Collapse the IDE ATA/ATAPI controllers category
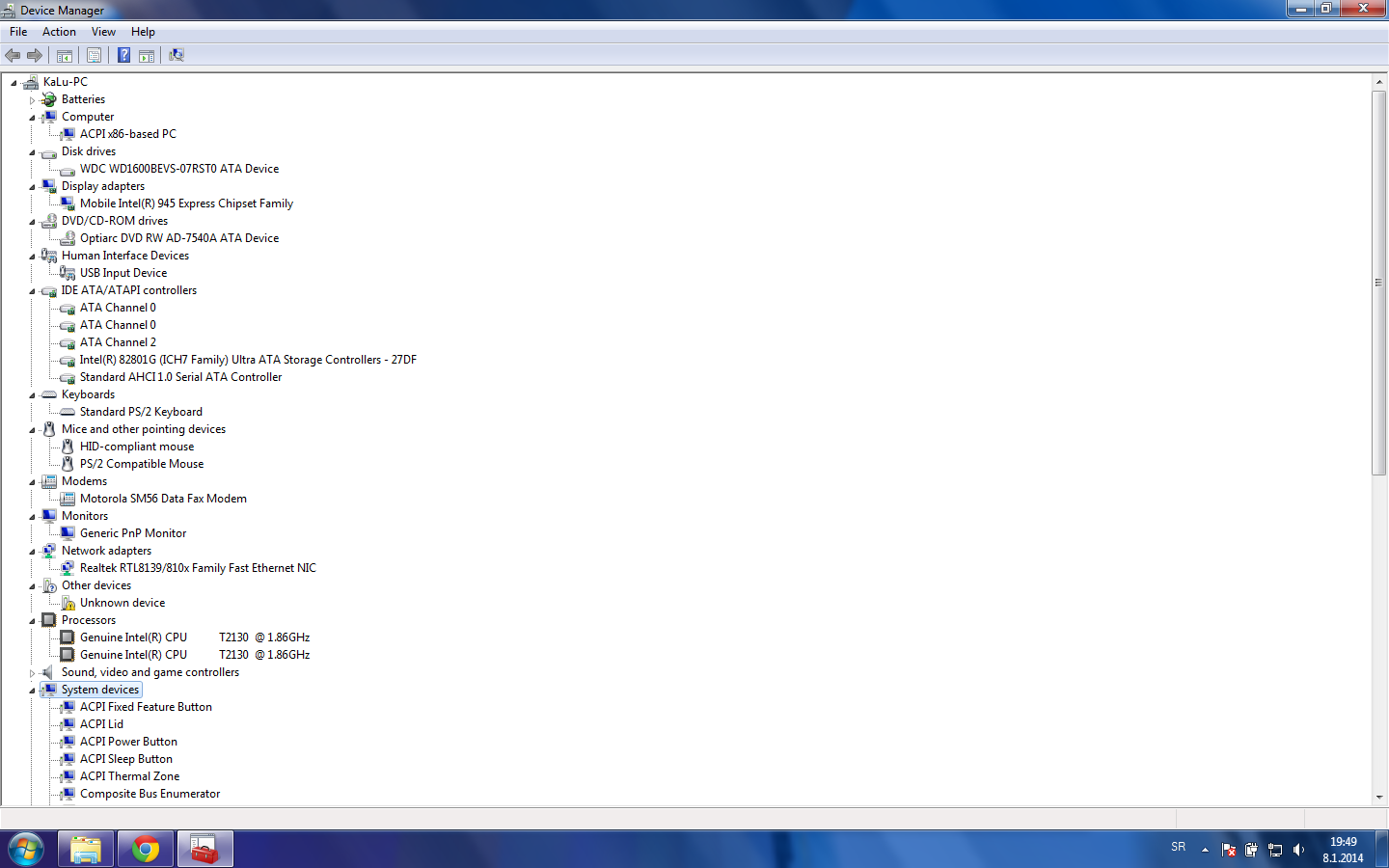The height and width of the screenshot is (868, 1389). tap(32, 291)
